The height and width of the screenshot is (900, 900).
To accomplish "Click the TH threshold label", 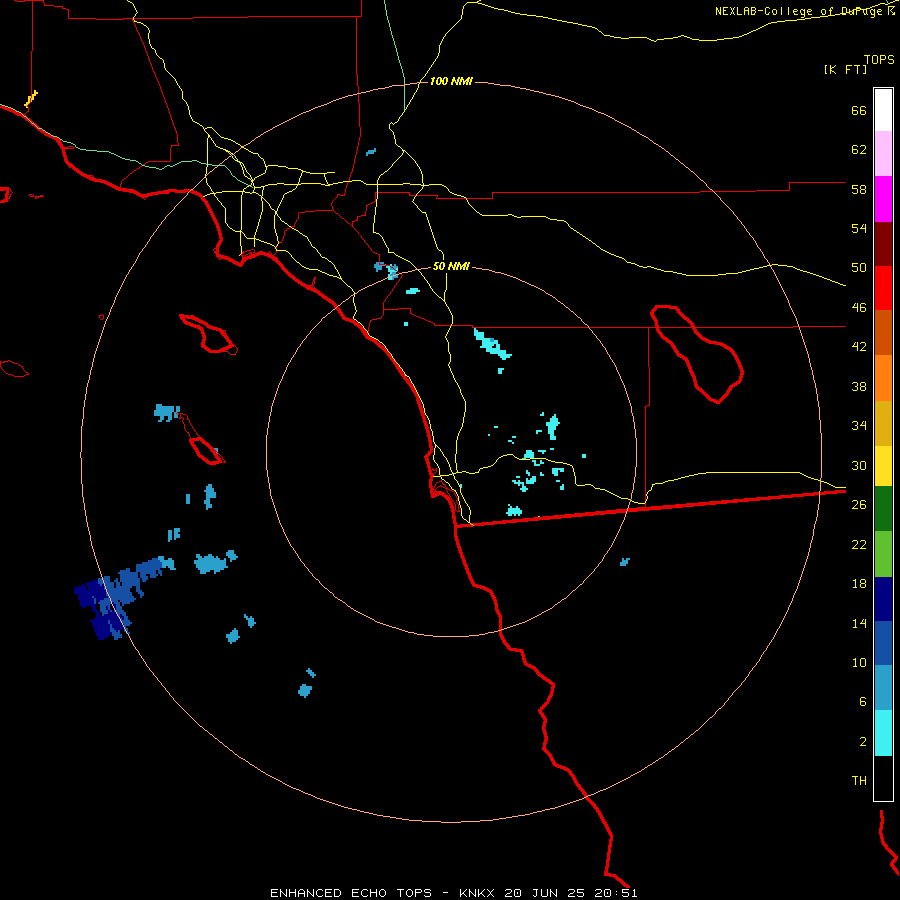I will tap(859, 781).
